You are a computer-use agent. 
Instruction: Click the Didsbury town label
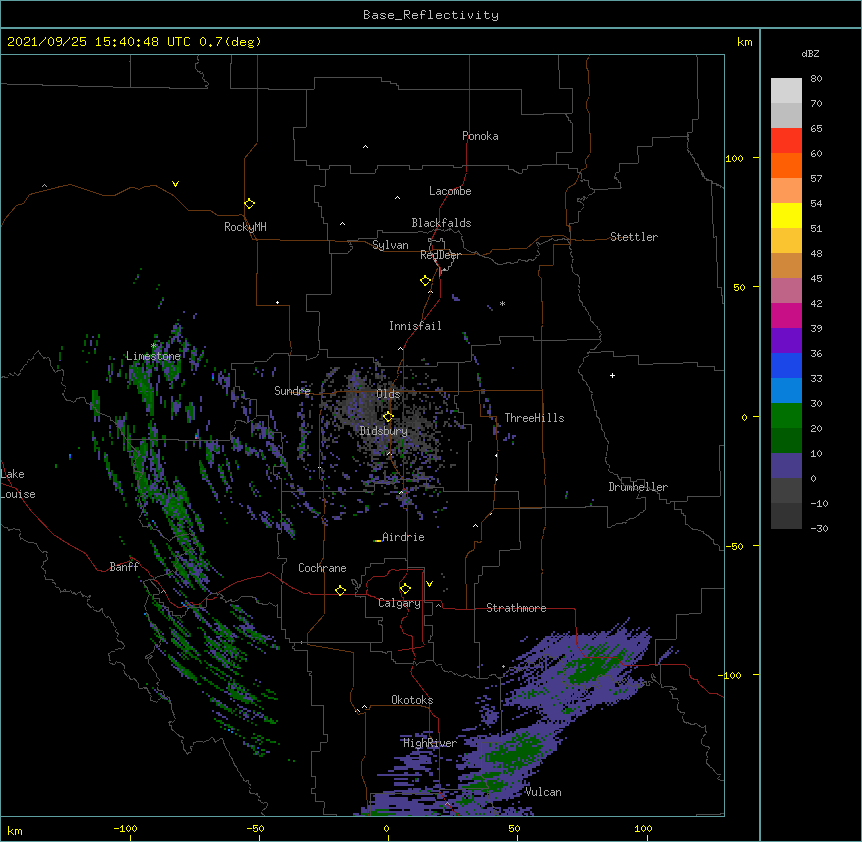pos(384,431)
